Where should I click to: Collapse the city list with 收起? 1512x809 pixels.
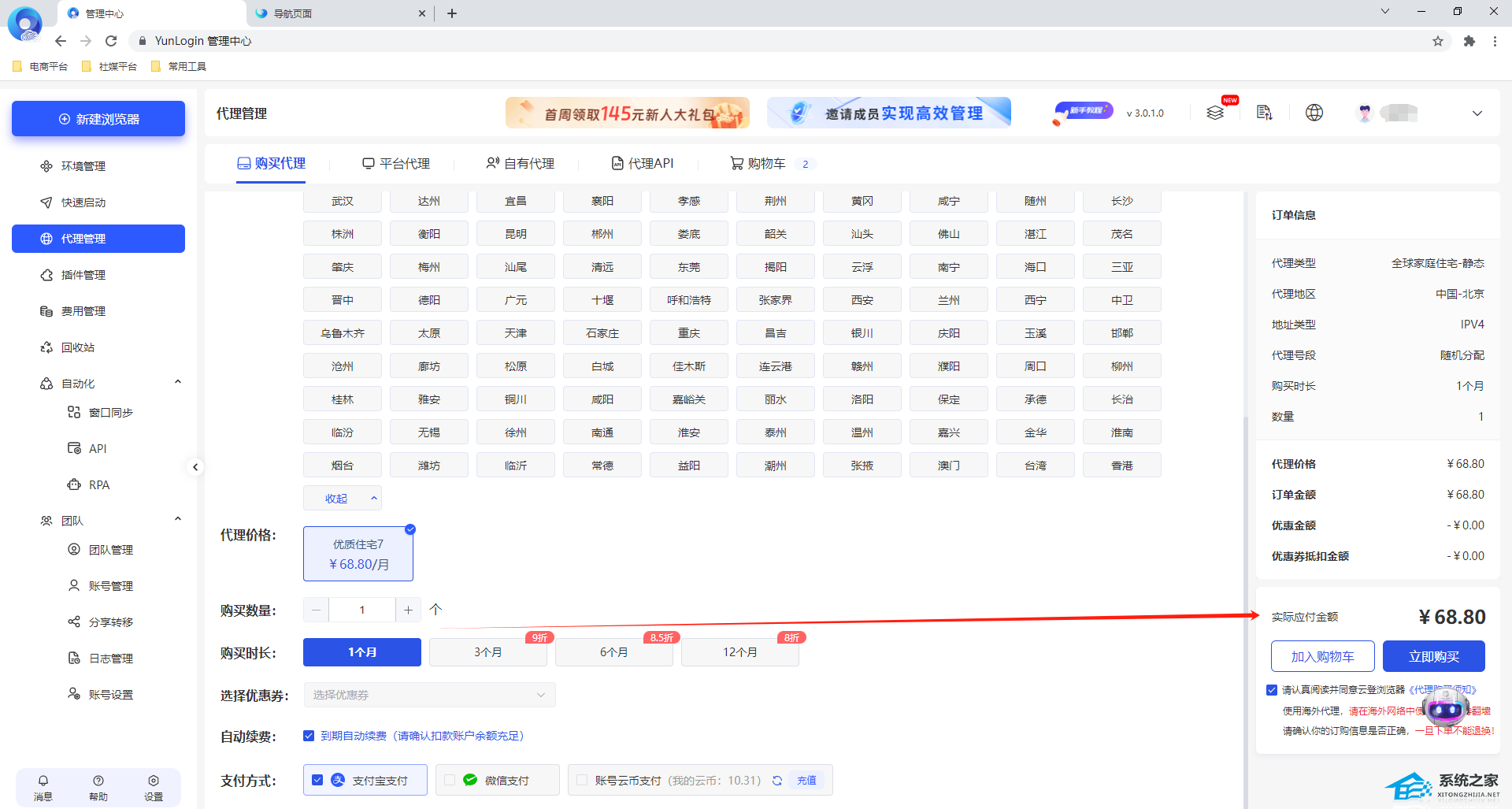(342, 499)
